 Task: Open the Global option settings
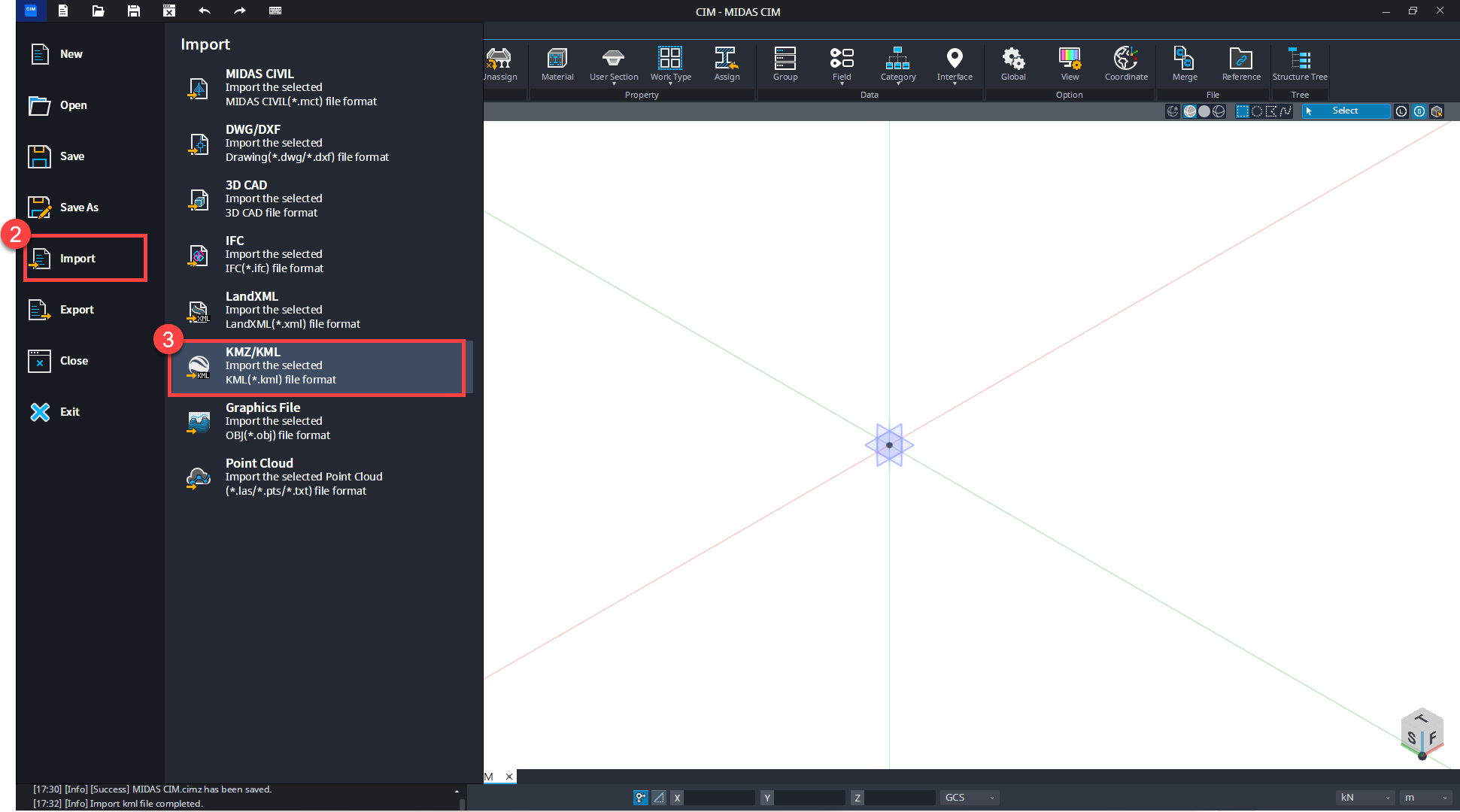coord(1013,65)
